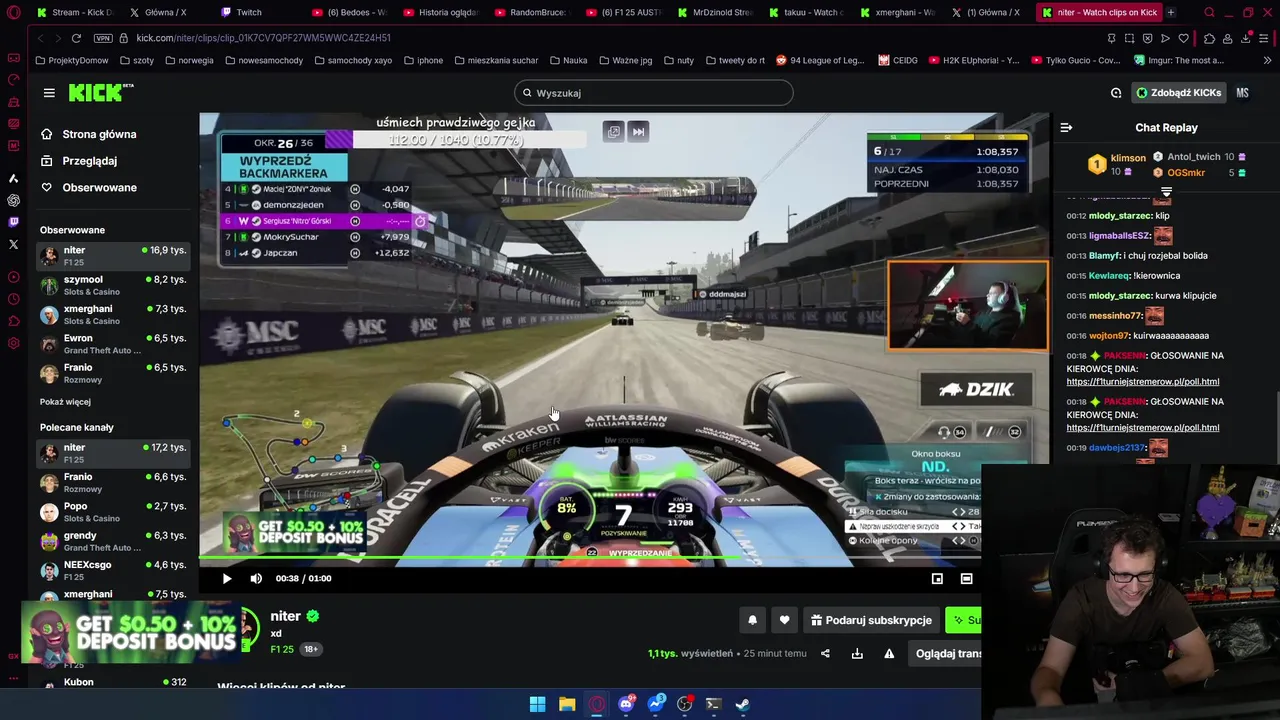The width and height of the screenshot is (1280, 720).
Task: Click the Strona główna home icon
Action: (46, 134)
